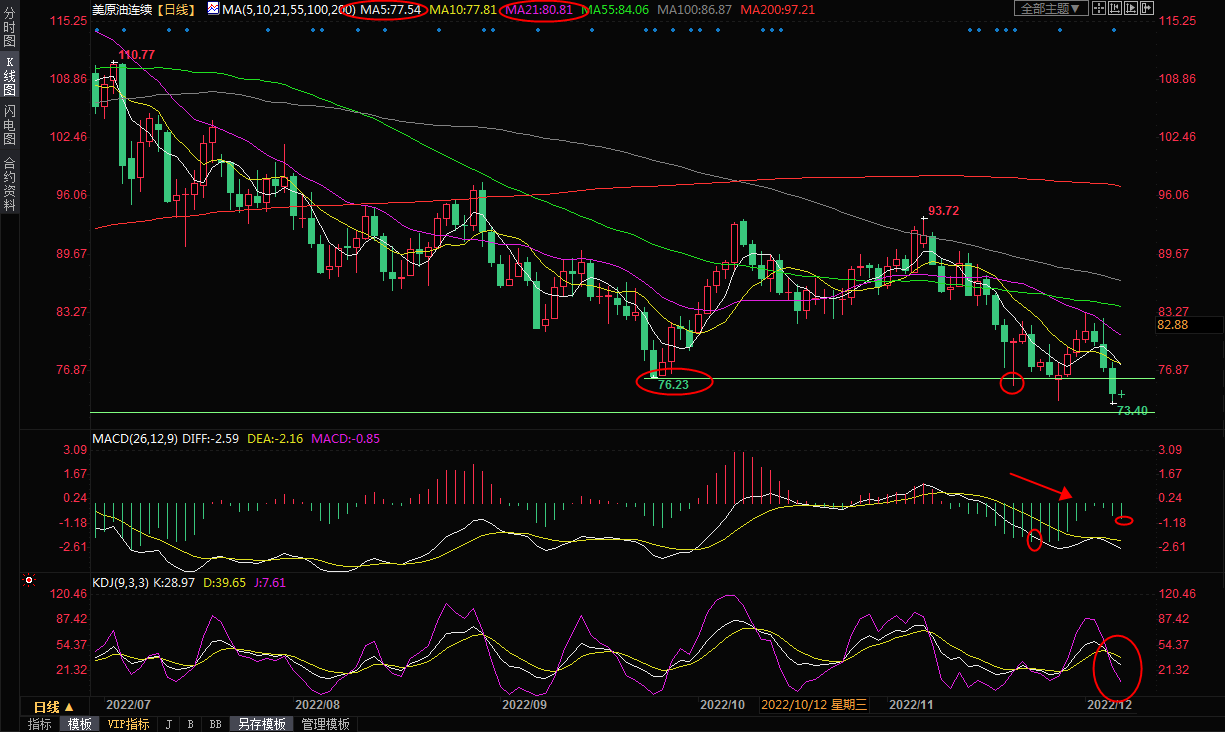This screenshot has width=1225, height=732.
Task: Click the small cross marker at 110.77 peak
Action: click(113, 63)
